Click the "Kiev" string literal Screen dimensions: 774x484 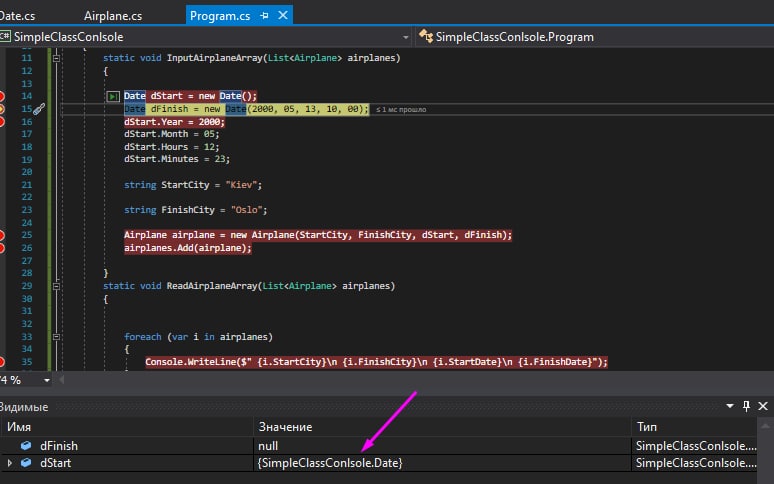[241, 185]
